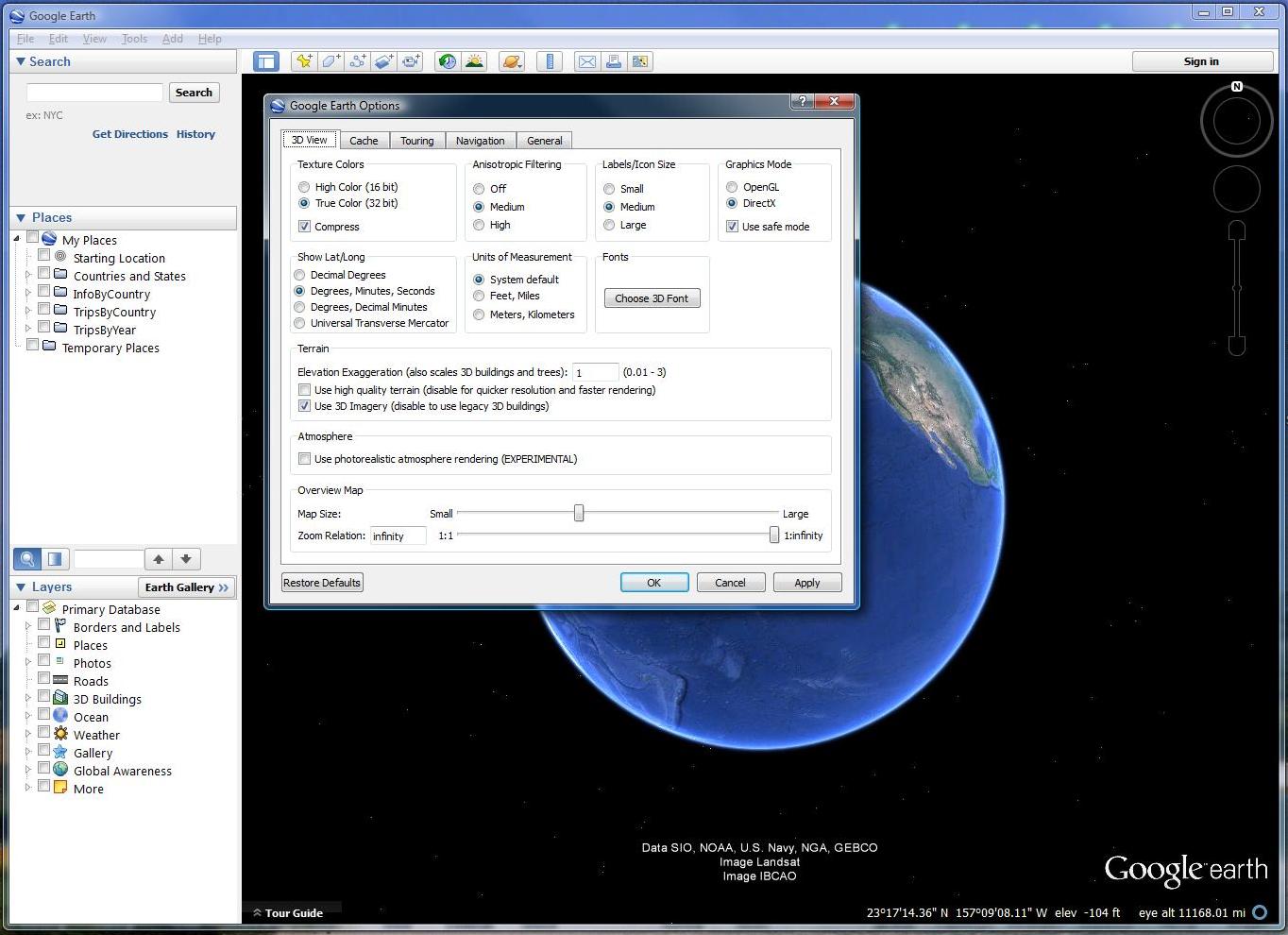
Task: Click the Choose 3D Font button
Action: coord(652,298)
